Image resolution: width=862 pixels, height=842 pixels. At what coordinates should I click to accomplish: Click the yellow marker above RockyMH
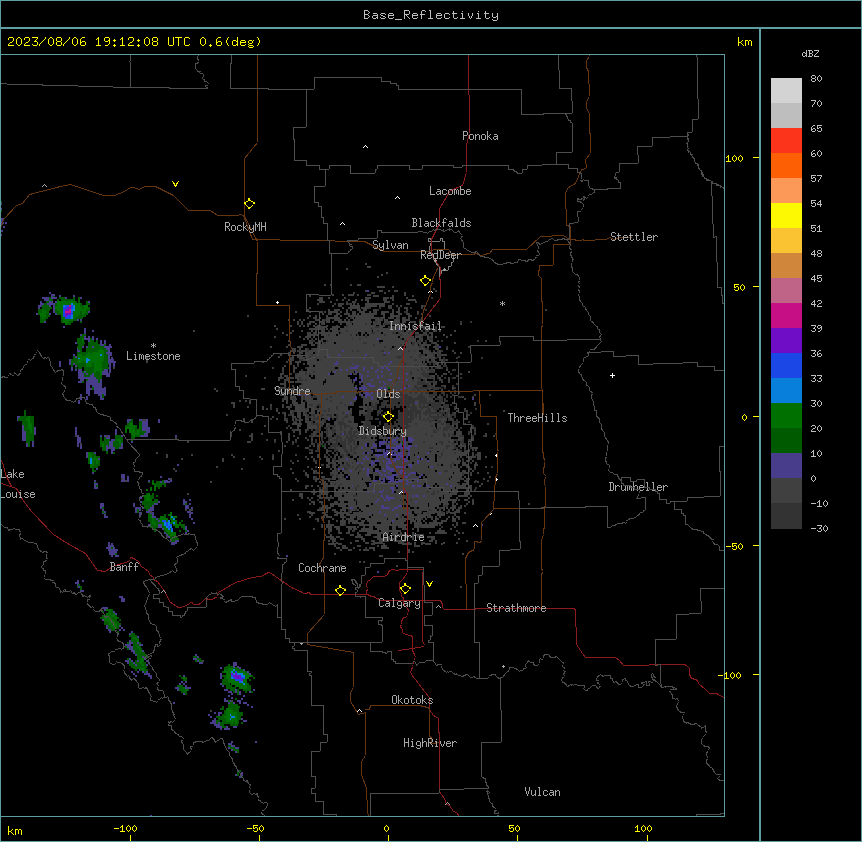(249, 203)
